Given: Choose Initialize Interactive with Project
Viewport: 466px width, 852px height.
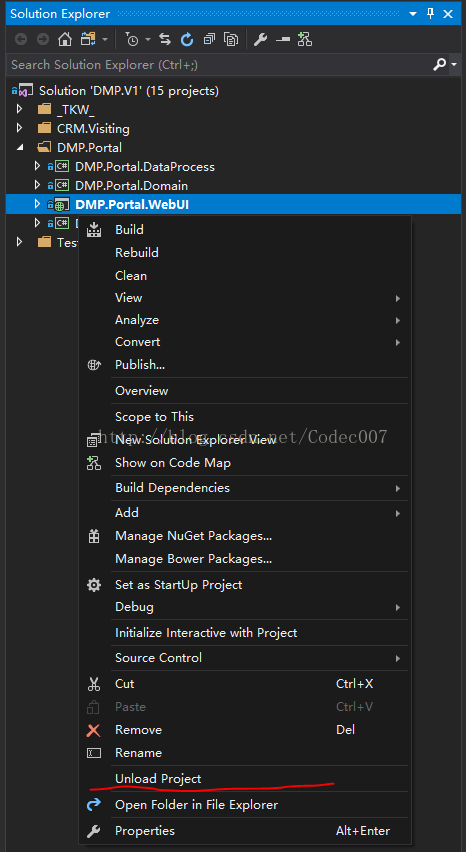Looking at the screenshot, I should click(x=244, y=632).
